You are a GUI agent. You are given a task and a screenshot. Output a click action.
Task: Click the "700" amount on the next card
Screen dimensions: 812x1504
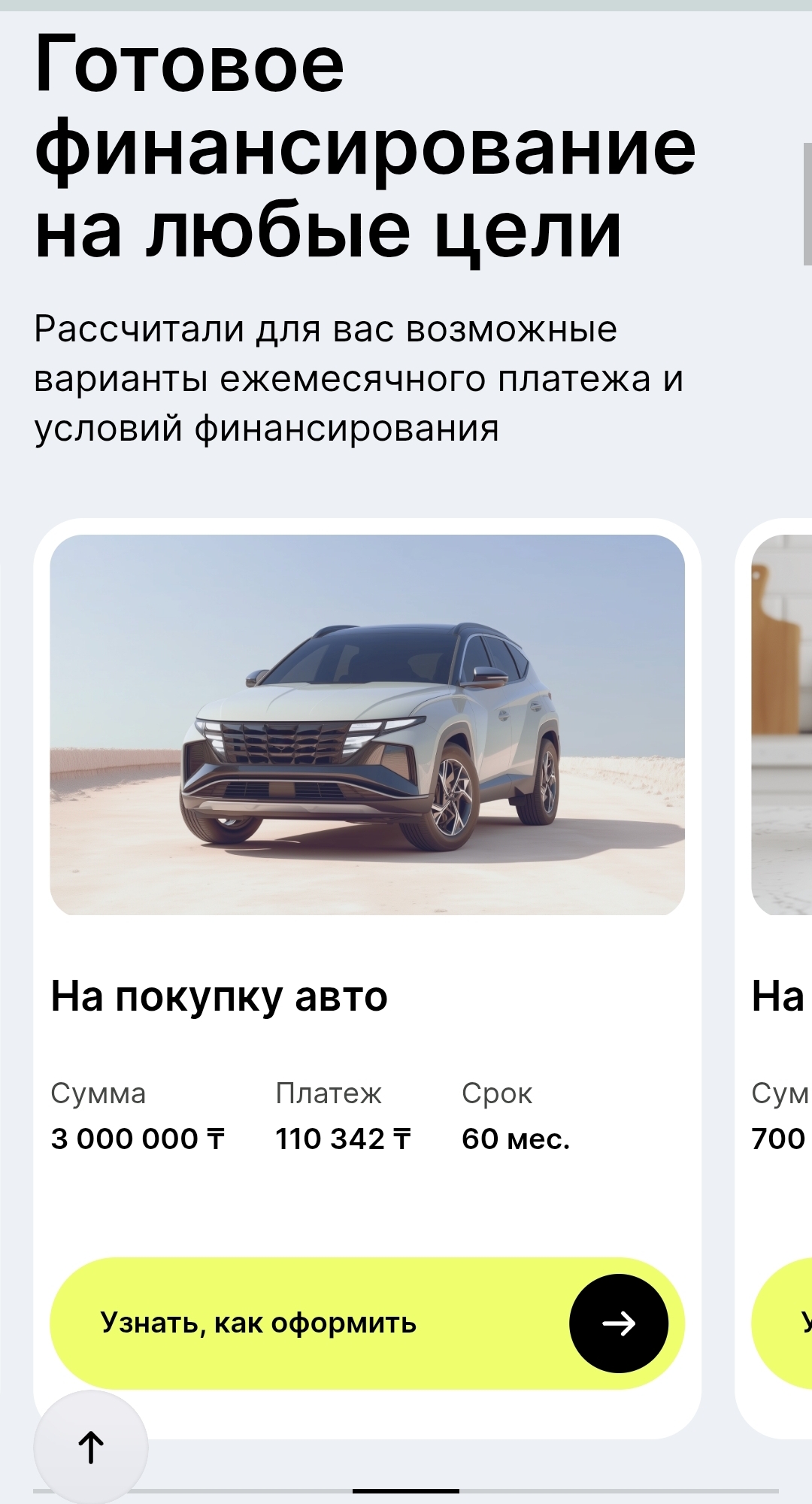tap(779, 1139)
